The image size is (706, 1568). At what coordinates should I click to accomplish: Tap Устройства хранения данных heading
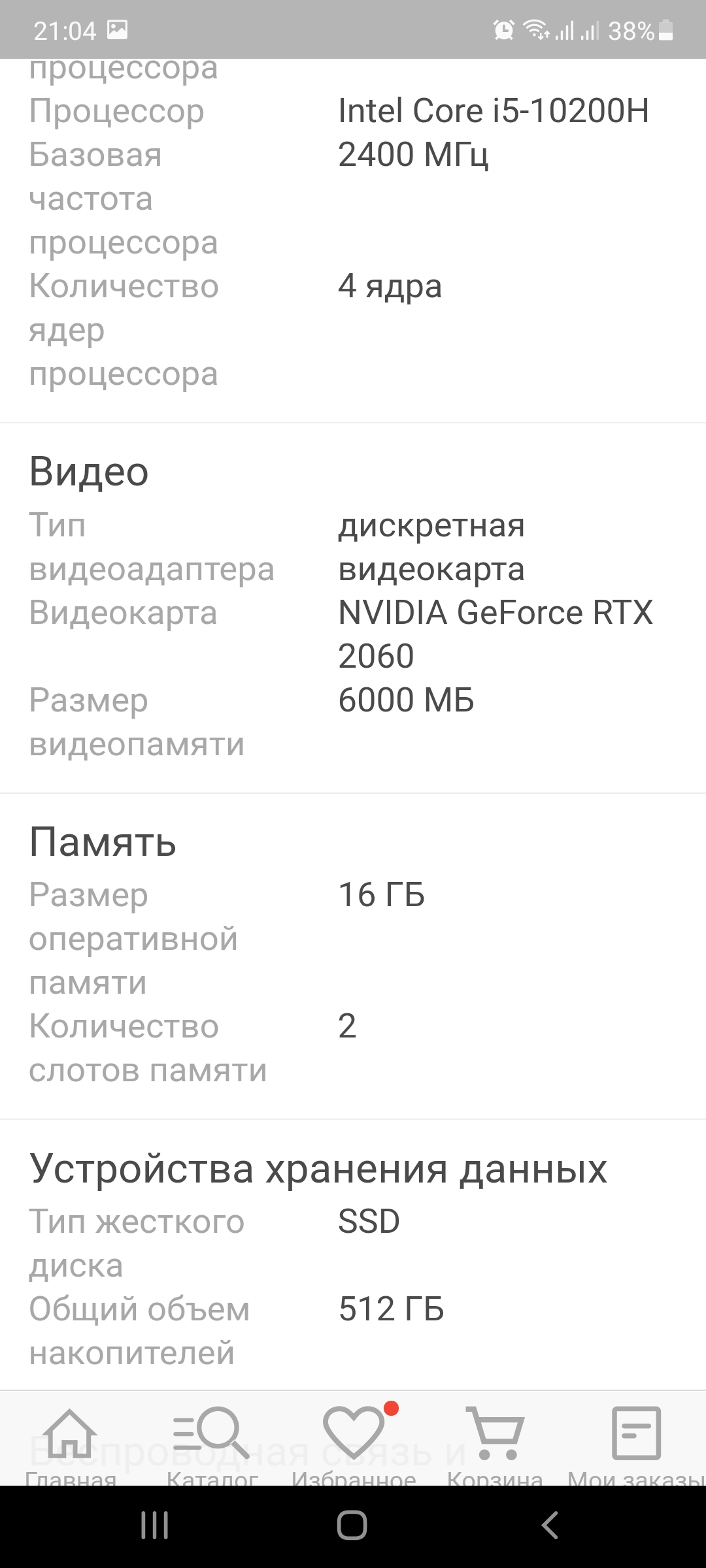click(x=318, y=1169)
